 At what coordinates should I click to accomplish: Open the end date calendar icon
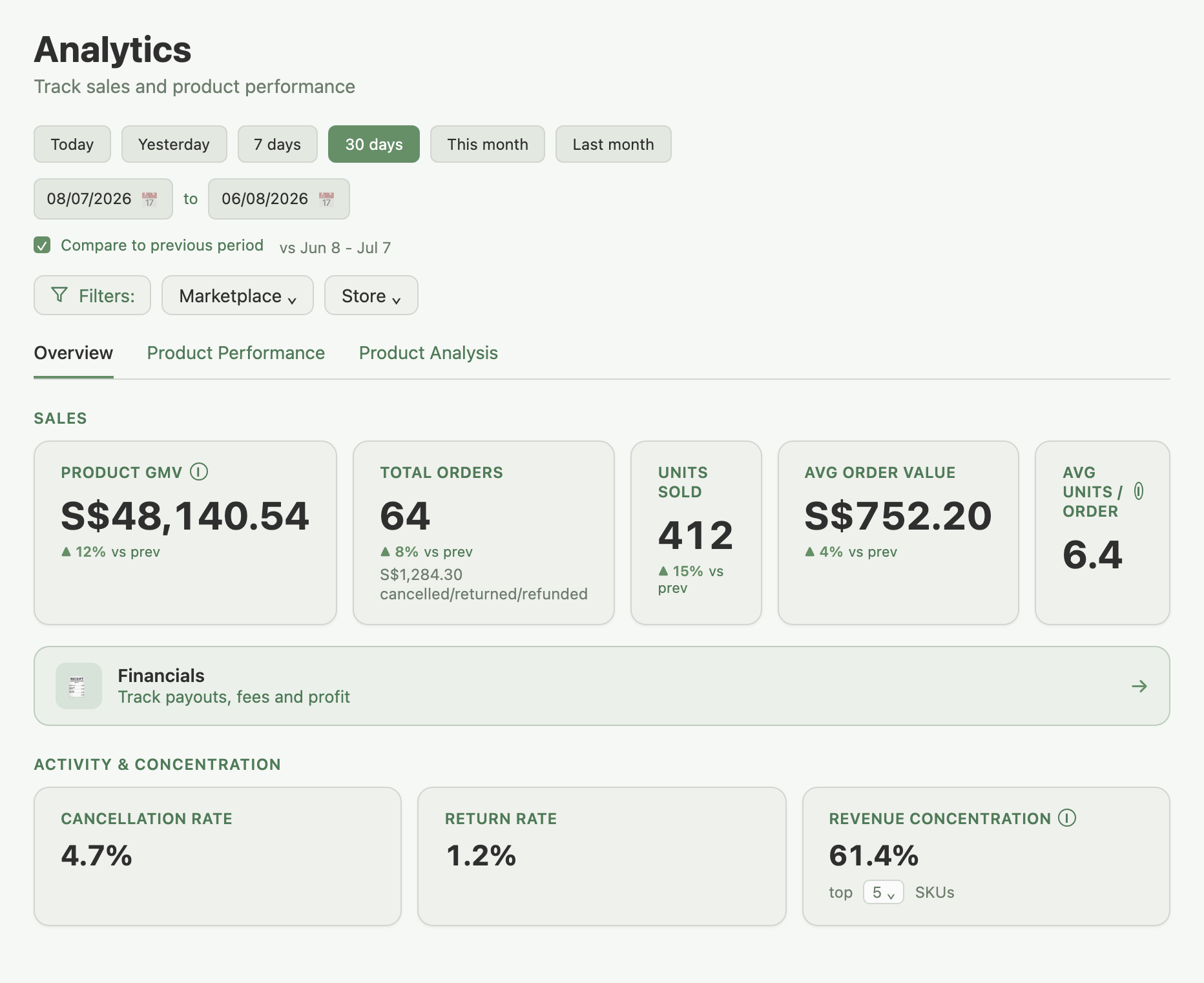coord(326,199)
